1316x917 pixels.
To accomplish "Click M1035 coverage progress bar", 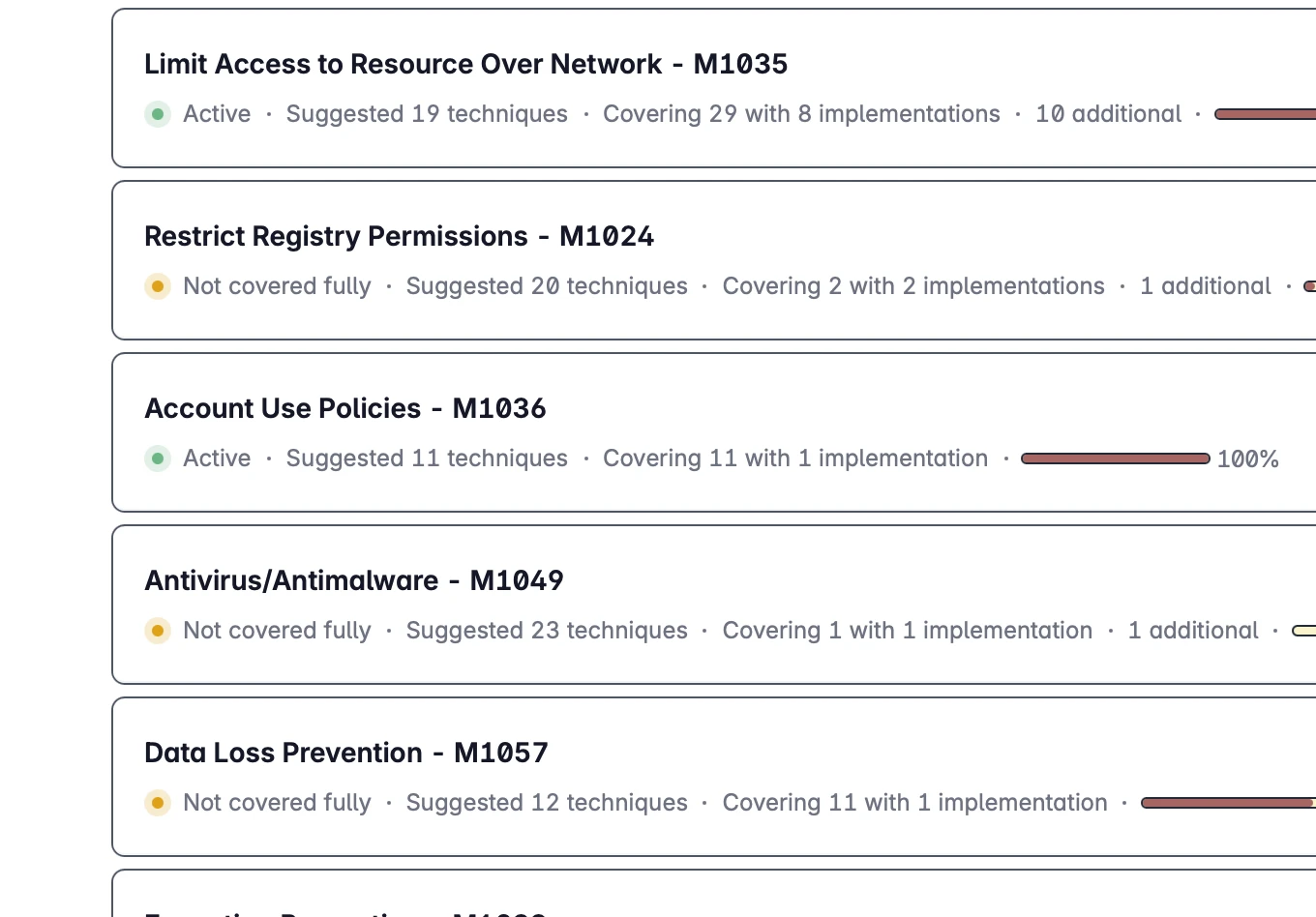I will 1265,114.
